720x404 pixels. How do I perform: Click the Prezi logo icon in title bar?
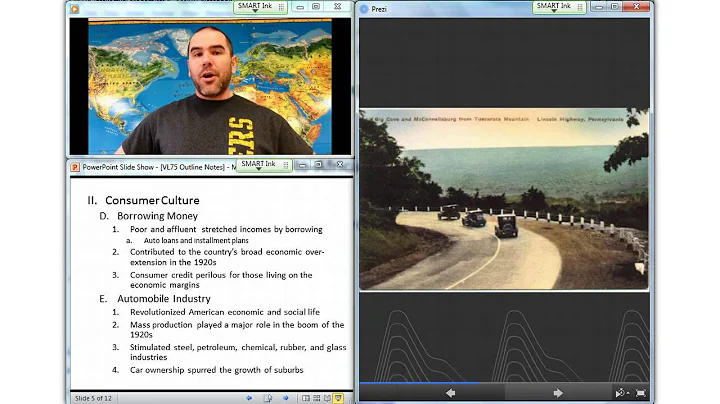(364, 9)
